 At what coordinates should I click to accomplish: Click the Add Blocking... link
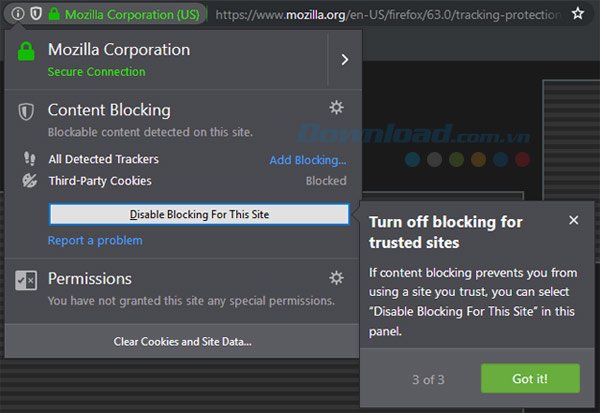tap(308, 160)
